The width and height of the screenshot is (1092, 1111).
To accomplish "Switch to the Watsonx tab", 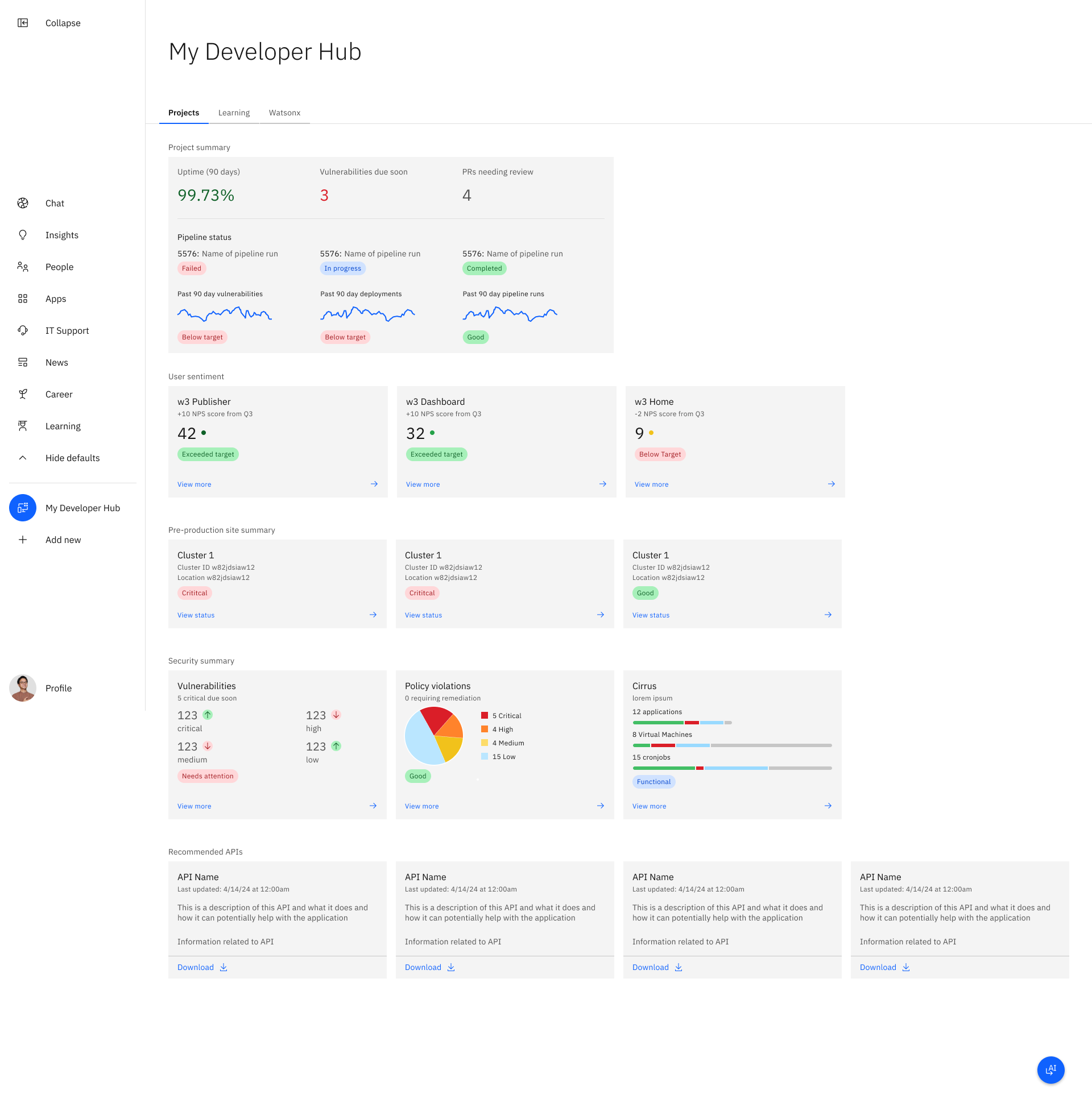I will 284,113.
